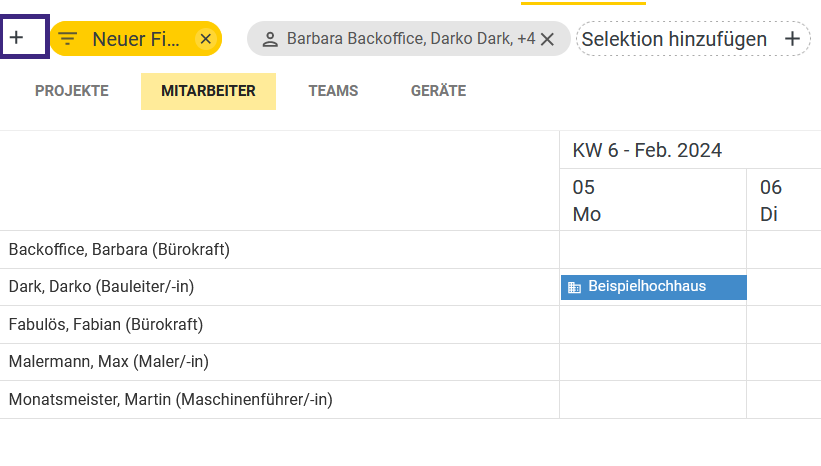Click the building icon on Beispielhochhaus entry

pos(574,287)
